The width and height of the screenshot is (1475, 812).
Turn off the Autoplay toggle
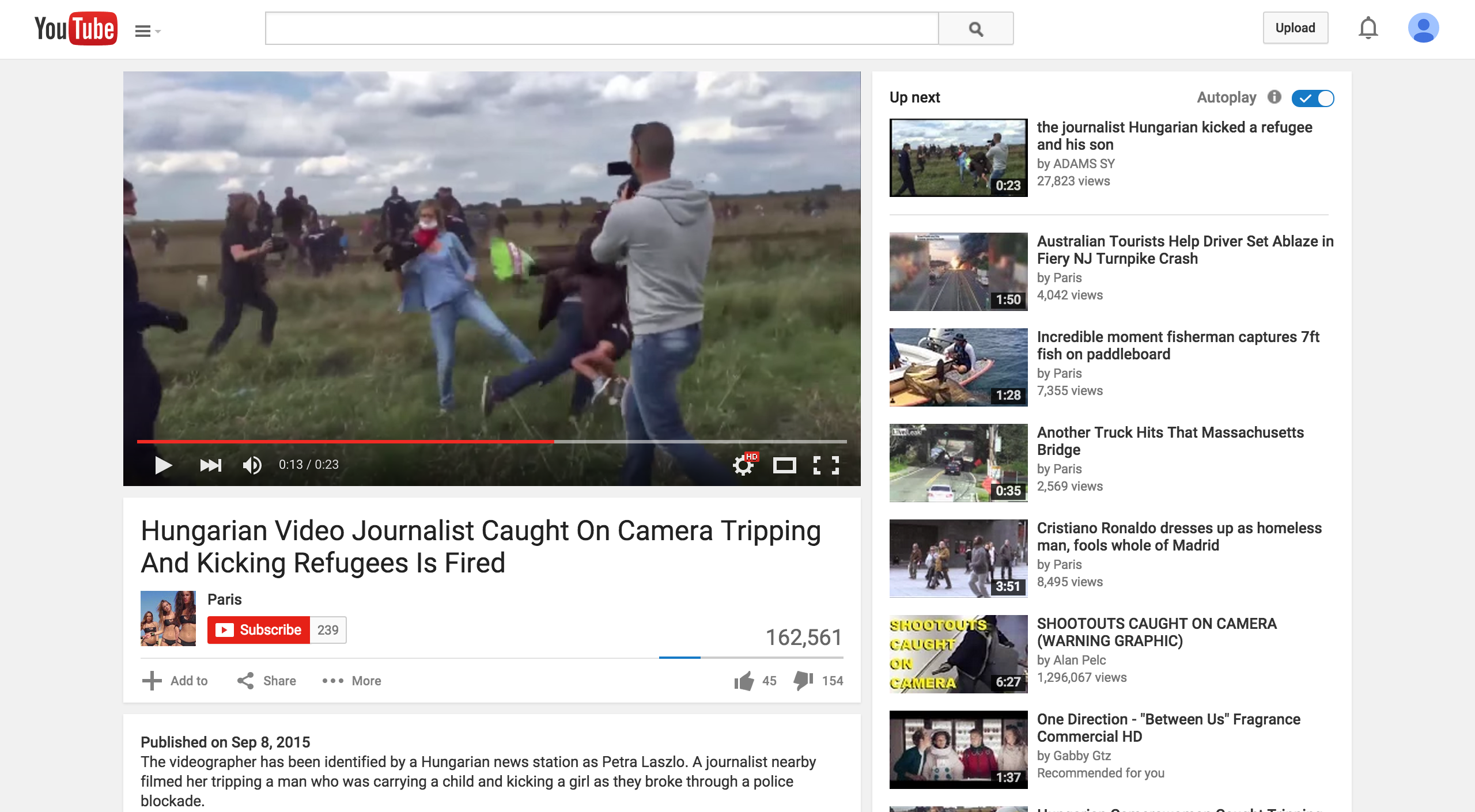pyautogui.click(x=1313, y=98)
